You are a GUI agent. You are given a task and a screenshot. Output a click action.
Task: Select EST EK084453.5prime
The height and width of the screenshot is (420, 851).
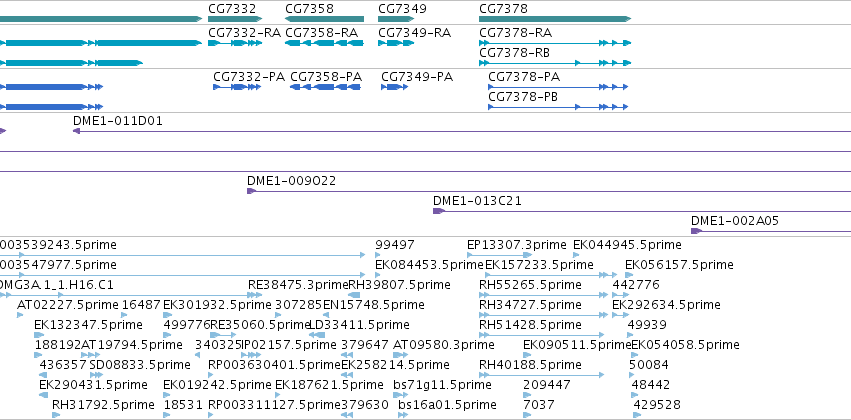click(x=429, y=265)
